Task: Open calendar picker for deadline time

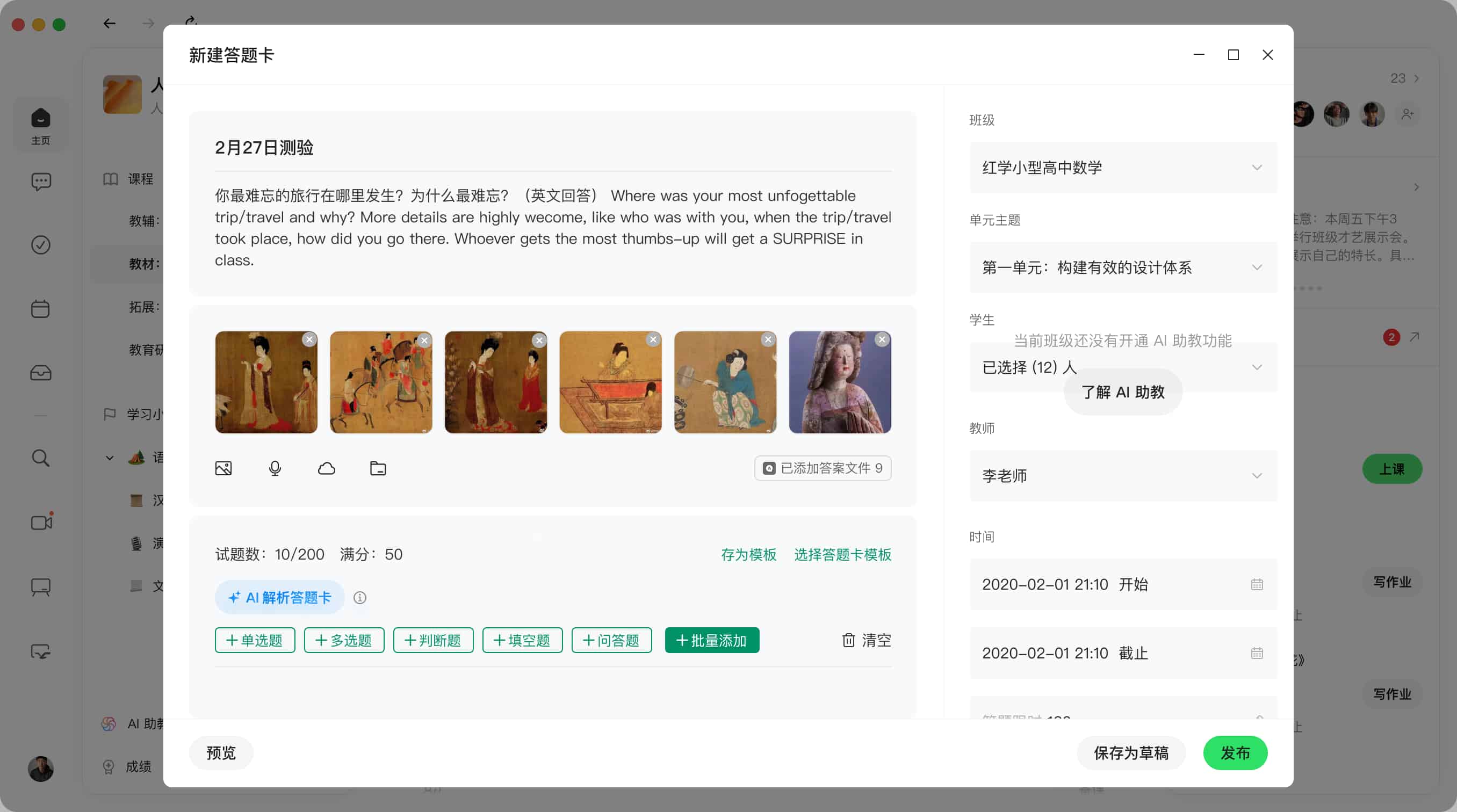Action: [x=1257, y=653]
